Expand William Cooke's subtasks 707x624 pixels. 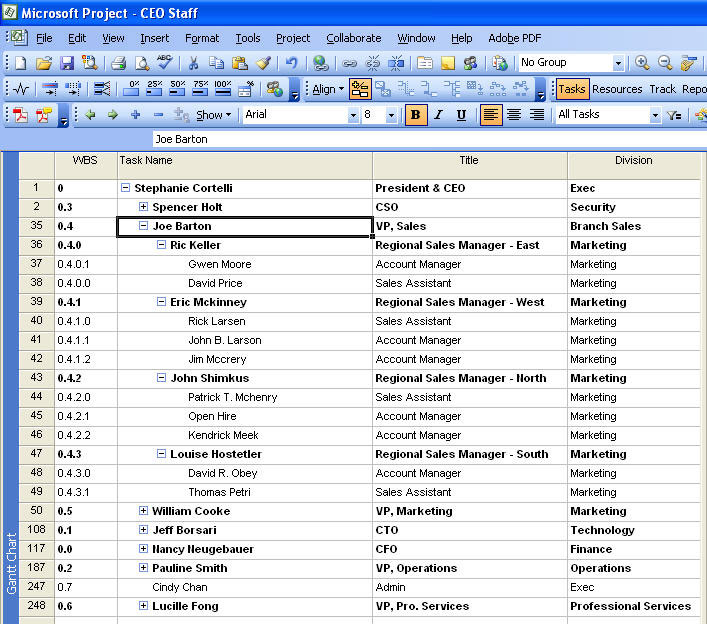coord(143,510)
